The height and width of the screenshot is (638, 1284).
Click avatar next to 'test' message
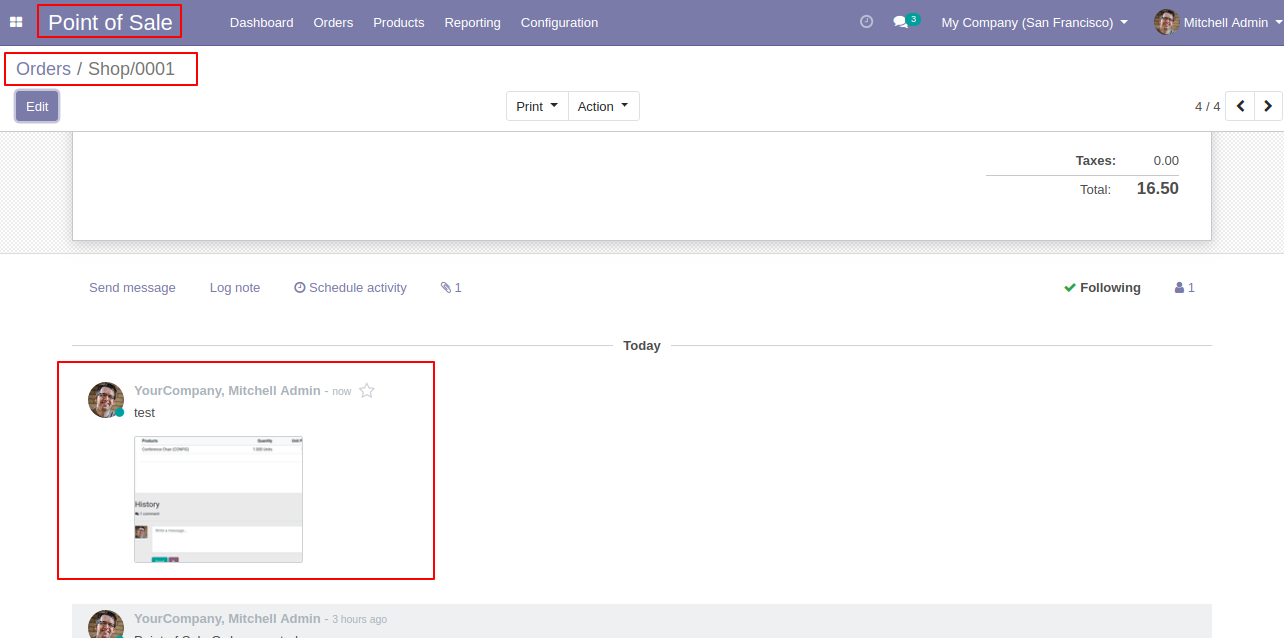click(106, 400)
